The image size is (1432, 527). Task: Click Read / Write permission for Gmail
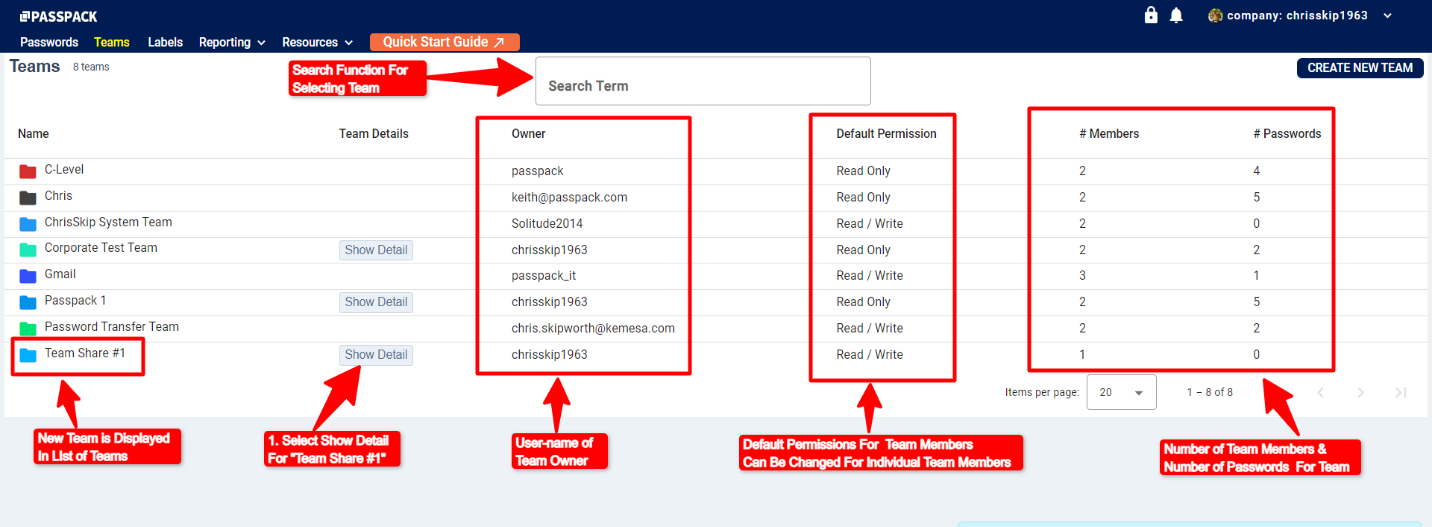[x=870, y=276]
